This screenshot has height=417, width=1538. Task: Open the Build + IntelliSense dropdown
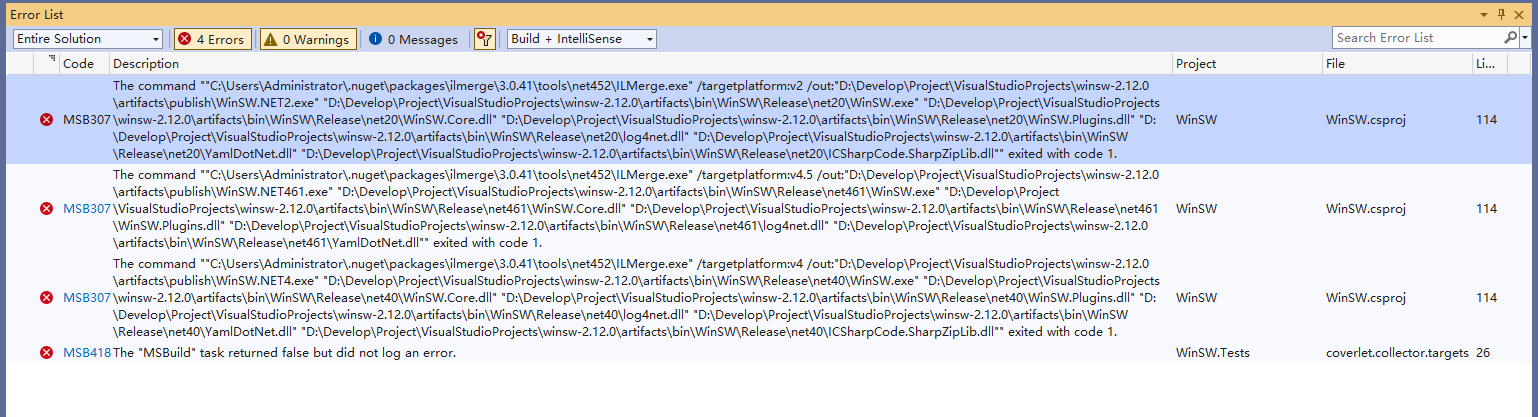coord(582,39)
